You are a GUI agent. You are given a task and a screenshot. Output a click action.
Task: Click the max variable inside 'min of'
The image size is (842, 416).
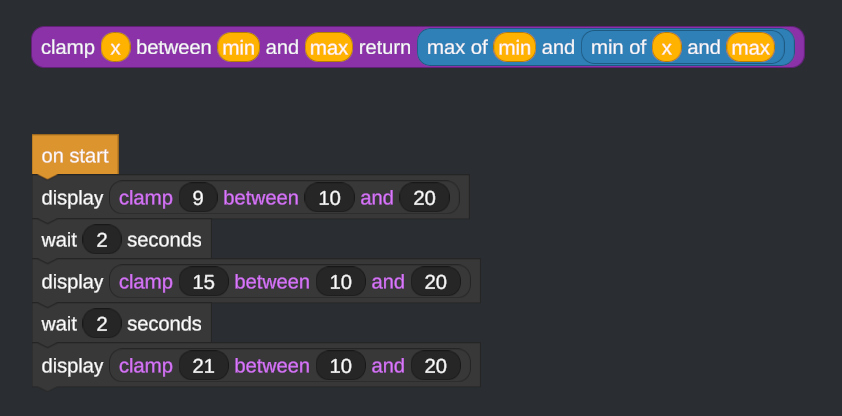(750, 47)
